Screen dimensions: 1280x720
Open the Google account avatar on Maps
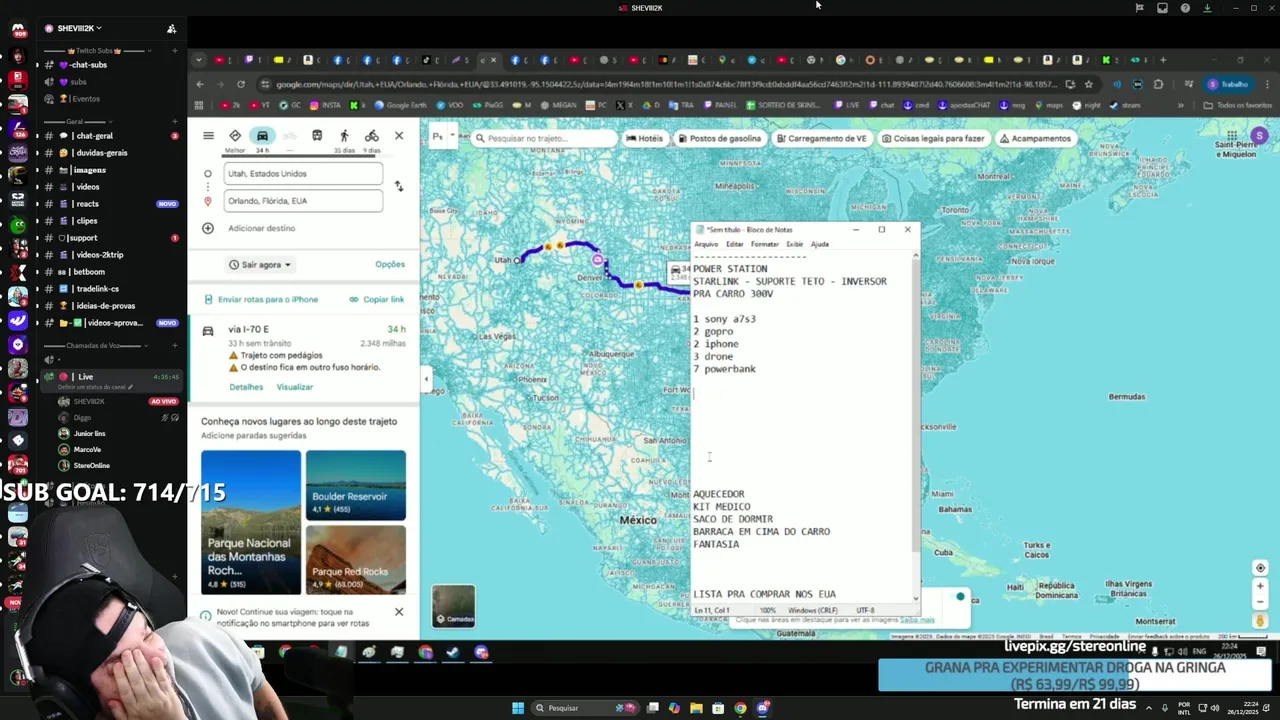point(1259,136)
